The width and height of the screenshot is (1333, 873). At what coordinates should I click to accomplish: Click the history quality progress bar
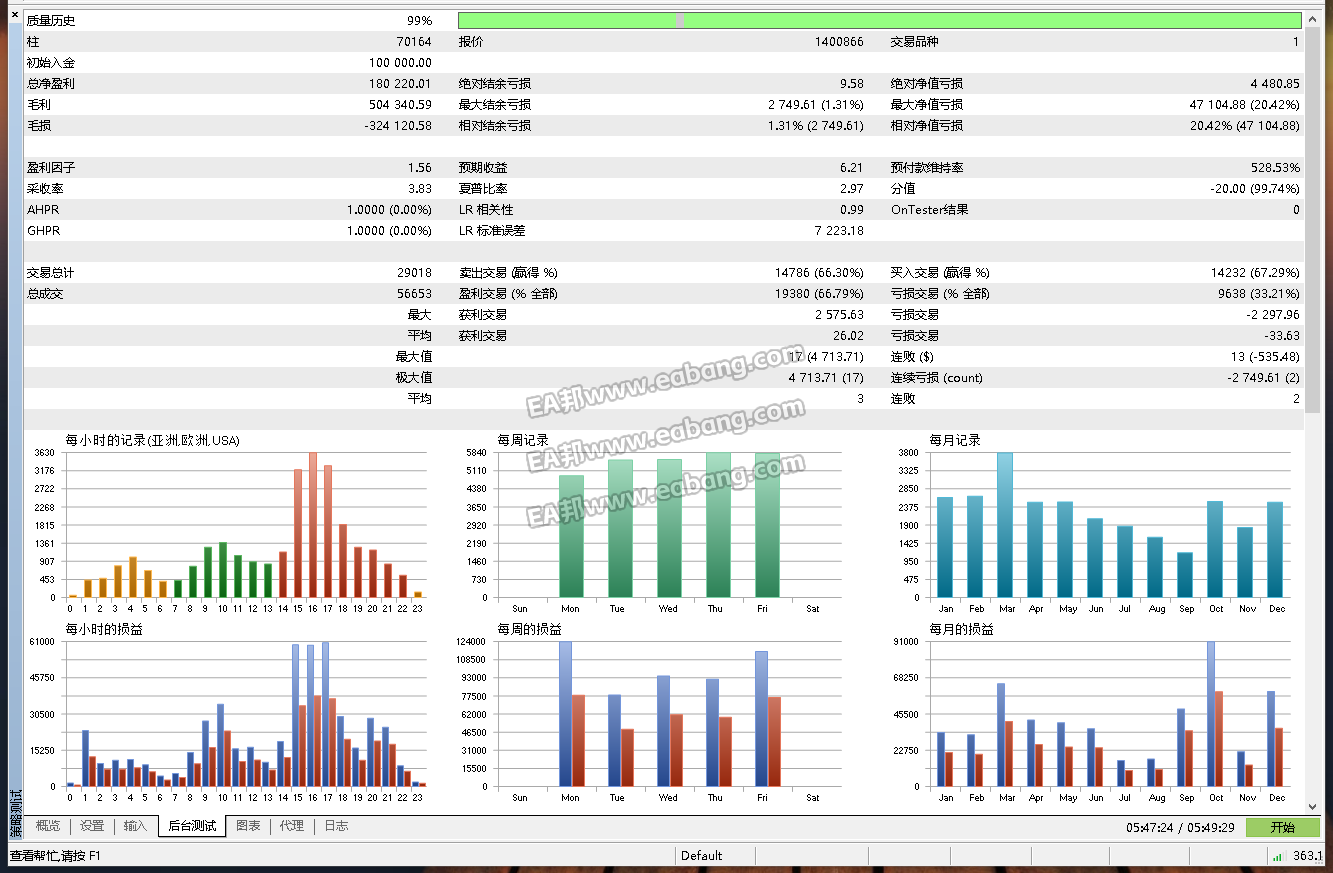tap(879, 20)
